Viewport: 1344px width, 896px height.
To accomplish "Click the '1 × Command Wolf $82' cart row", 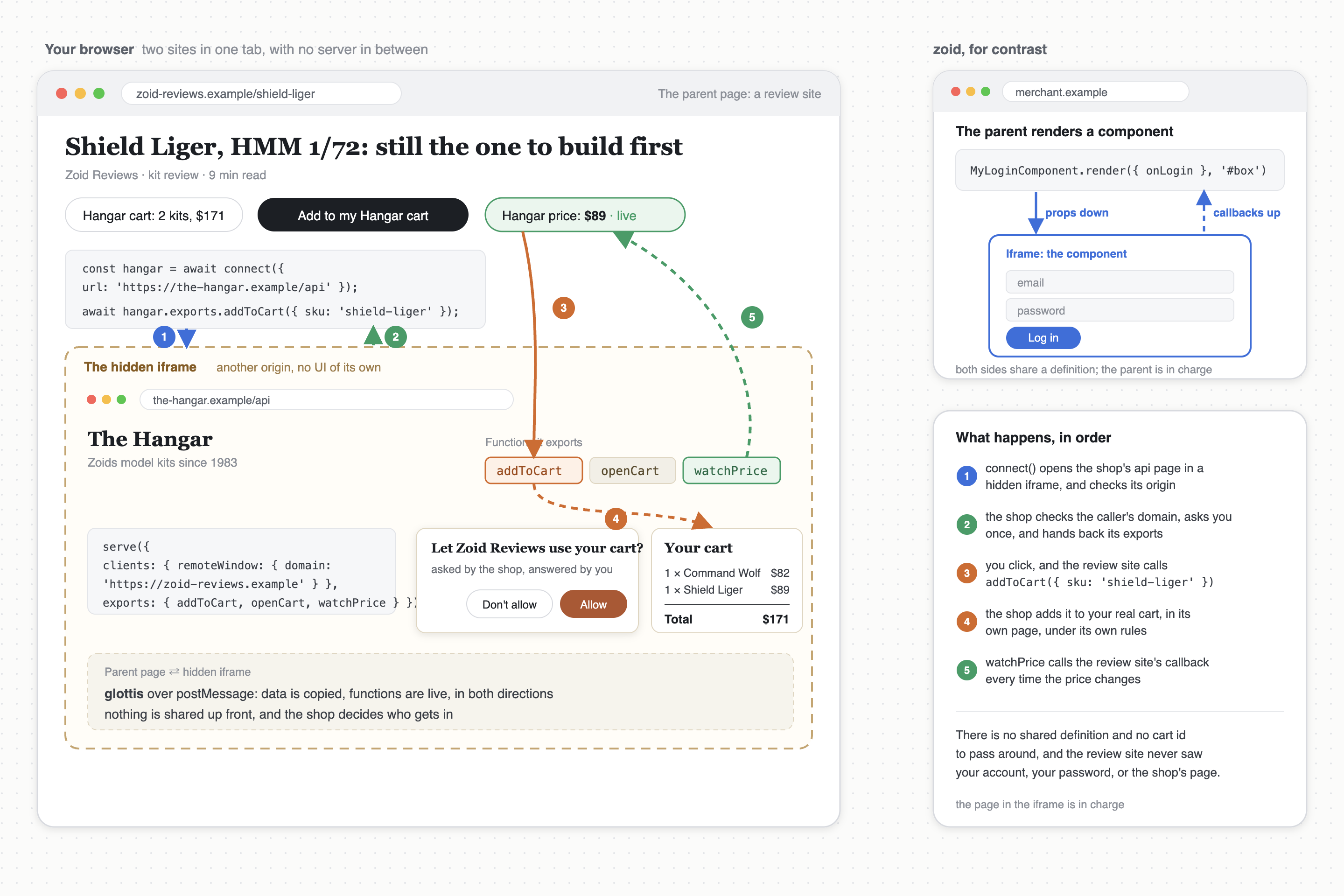I will (x=727, y=573).
